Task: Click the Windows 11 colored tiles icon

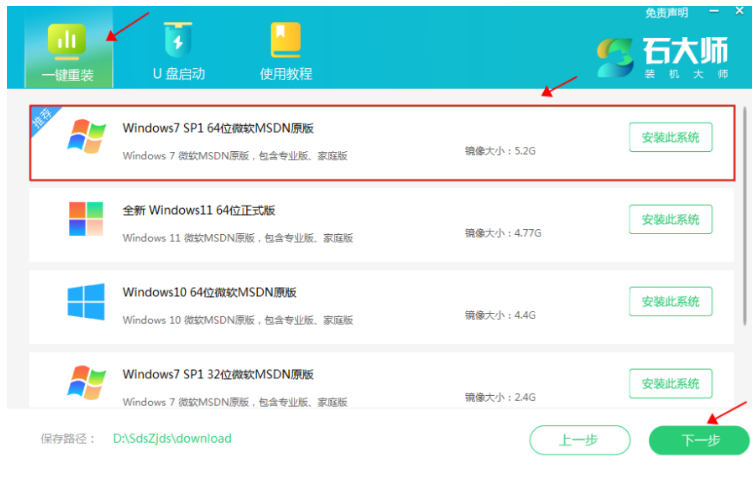Action: pyautogui.click(x=86, y=219)
